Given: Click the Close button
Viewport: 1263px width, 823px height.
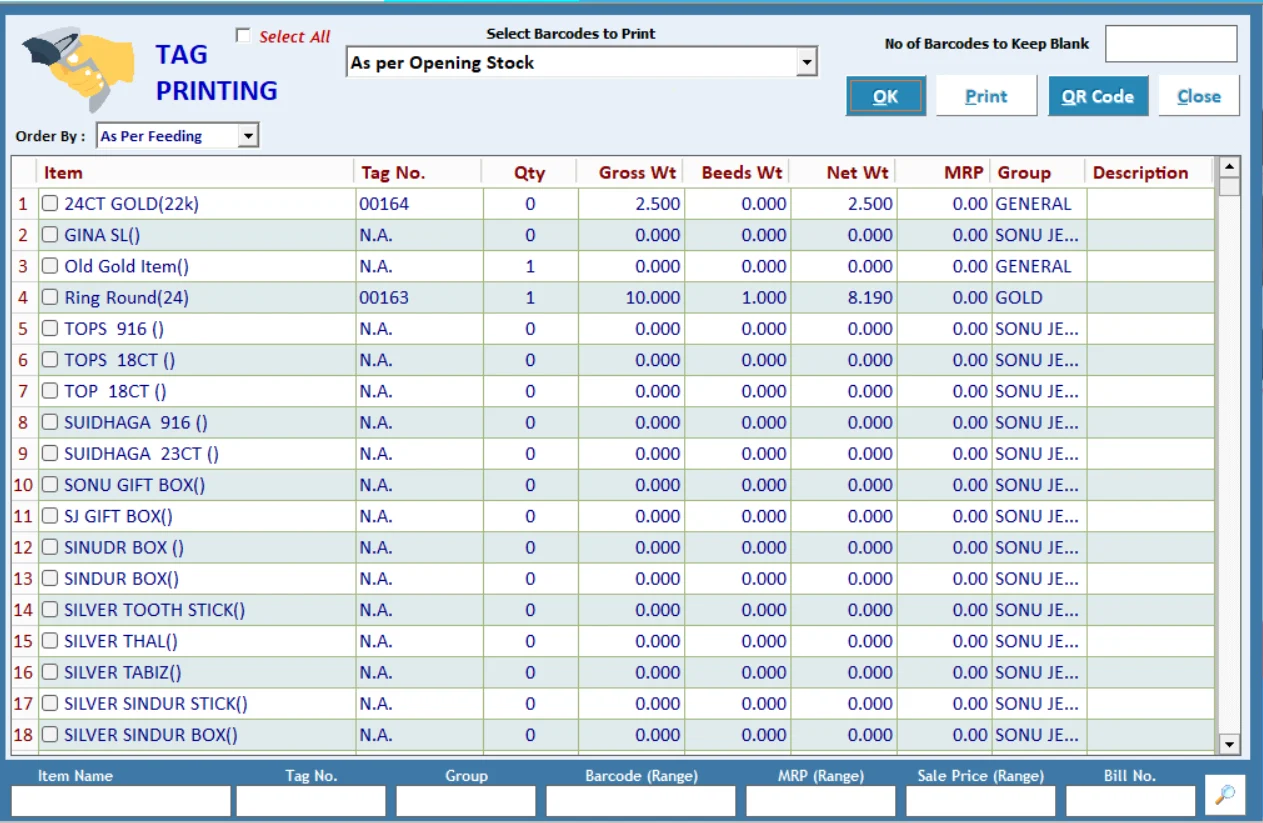Looking at the screenshot, I should tap(1199, 97).
